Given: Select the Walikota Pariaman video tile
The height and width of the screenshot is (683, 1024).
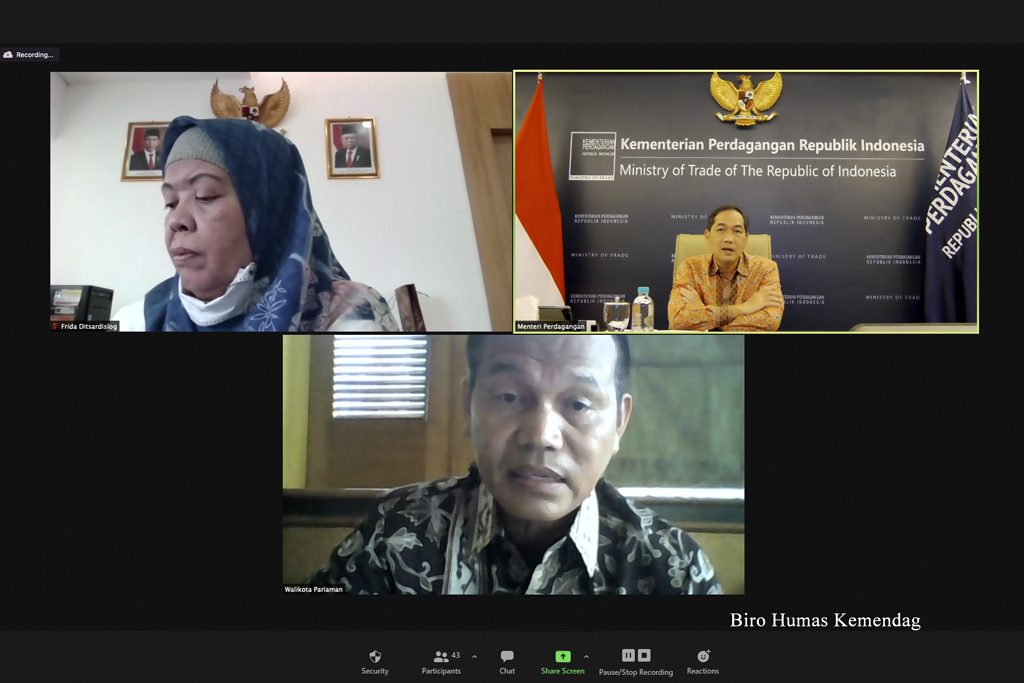Looking at the screenshot, I should click(x=513, y=464).
